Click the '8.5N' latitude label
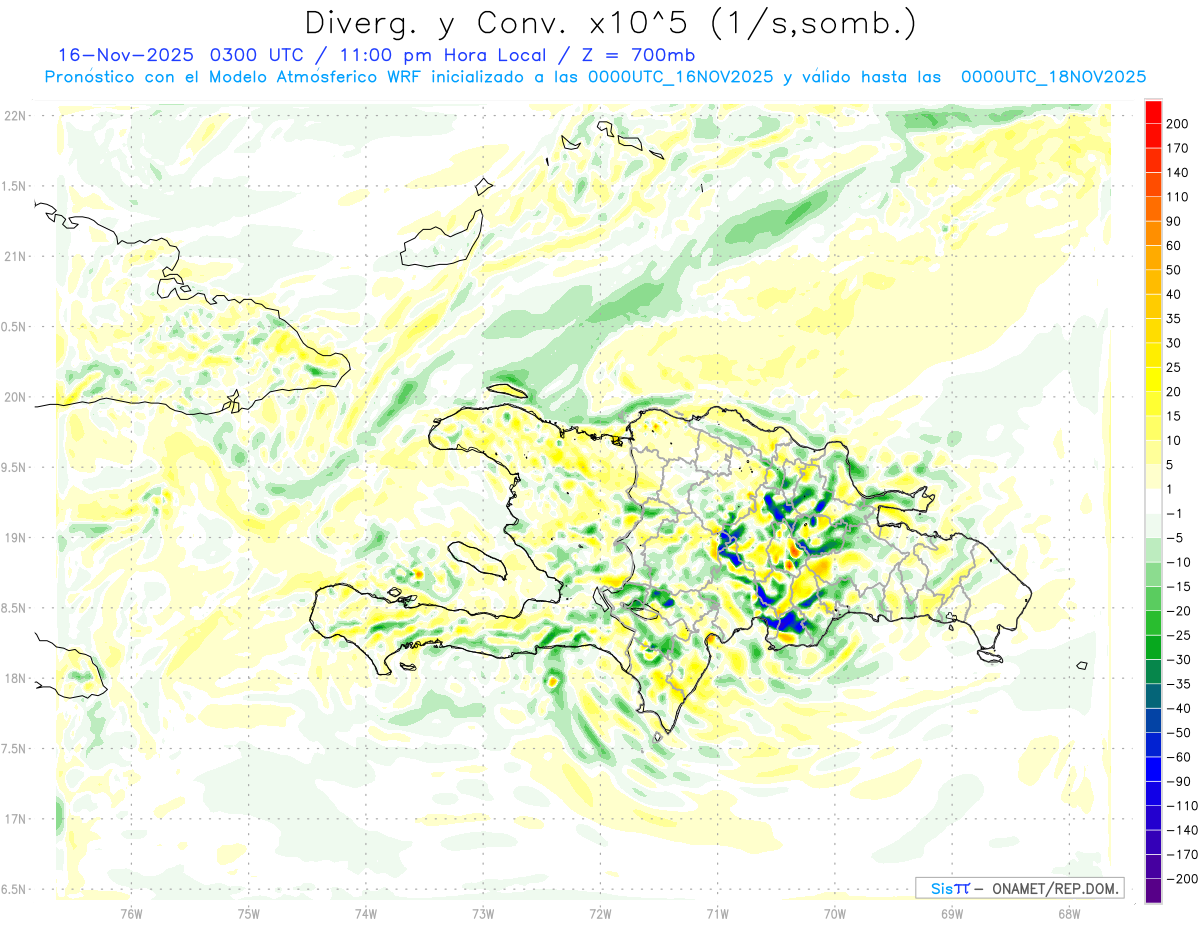Image resolution: width=1200 pixels, height=927 pixels. tap(15, 608)
